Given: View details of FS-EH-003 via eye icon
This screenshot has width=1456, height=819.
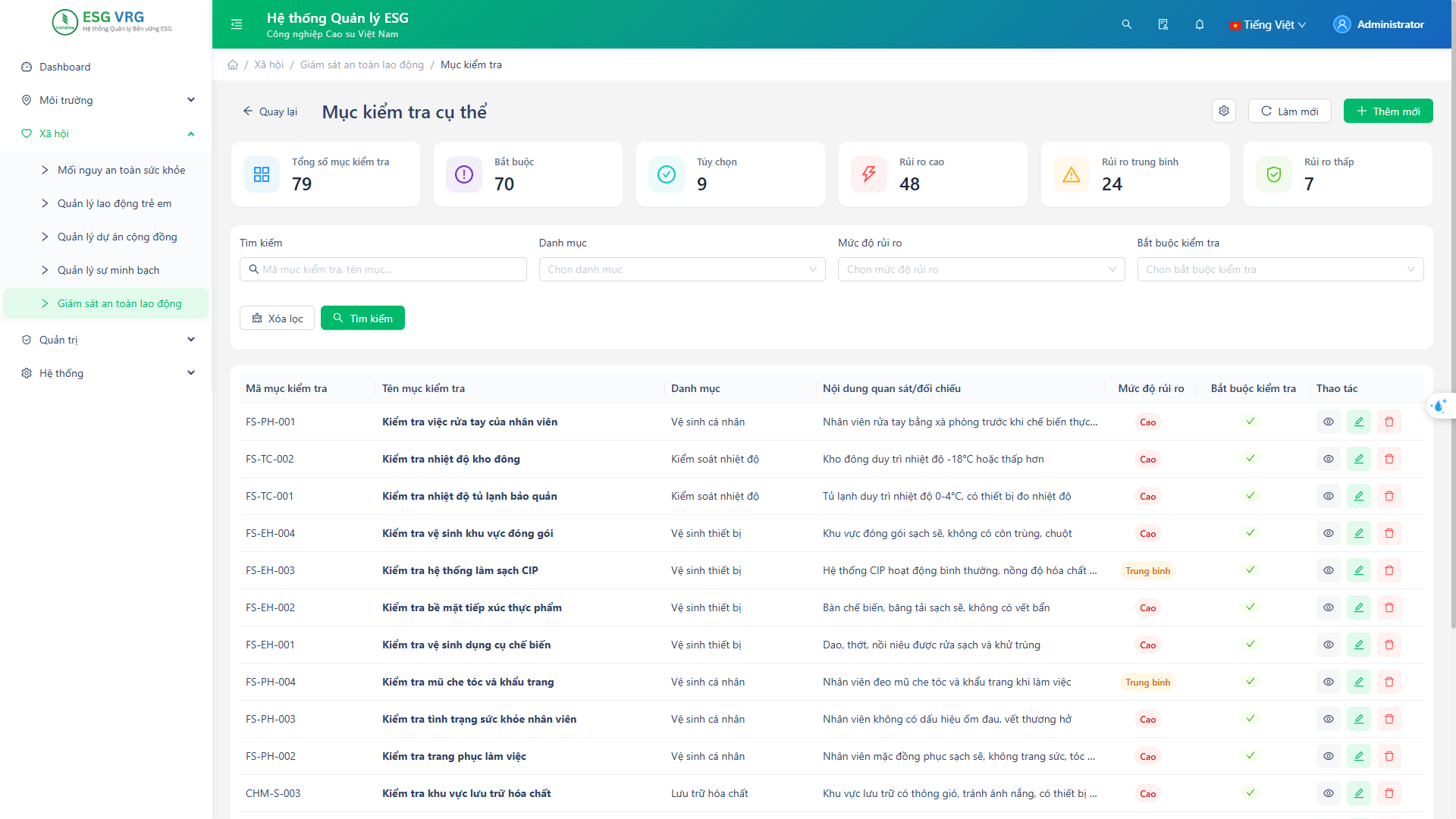Looking at the screenshot, I should tap(1329, 570).
